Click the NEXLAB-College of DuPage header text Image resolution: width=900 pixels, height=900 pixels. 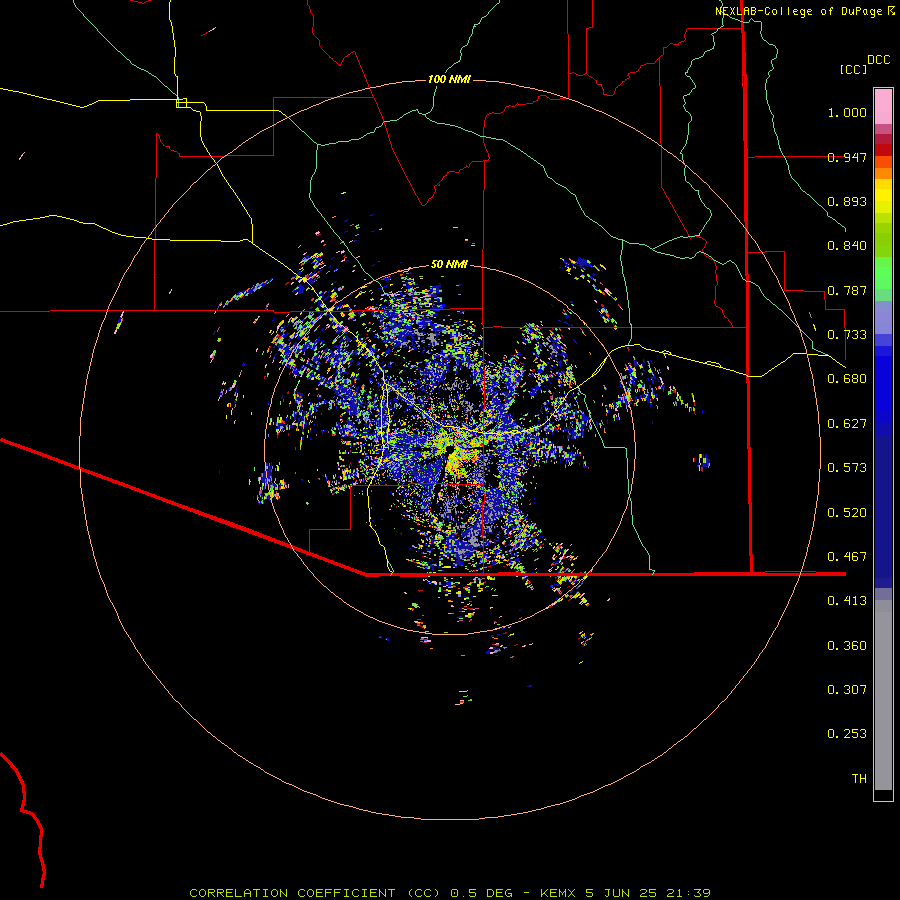tap(805, 11)
